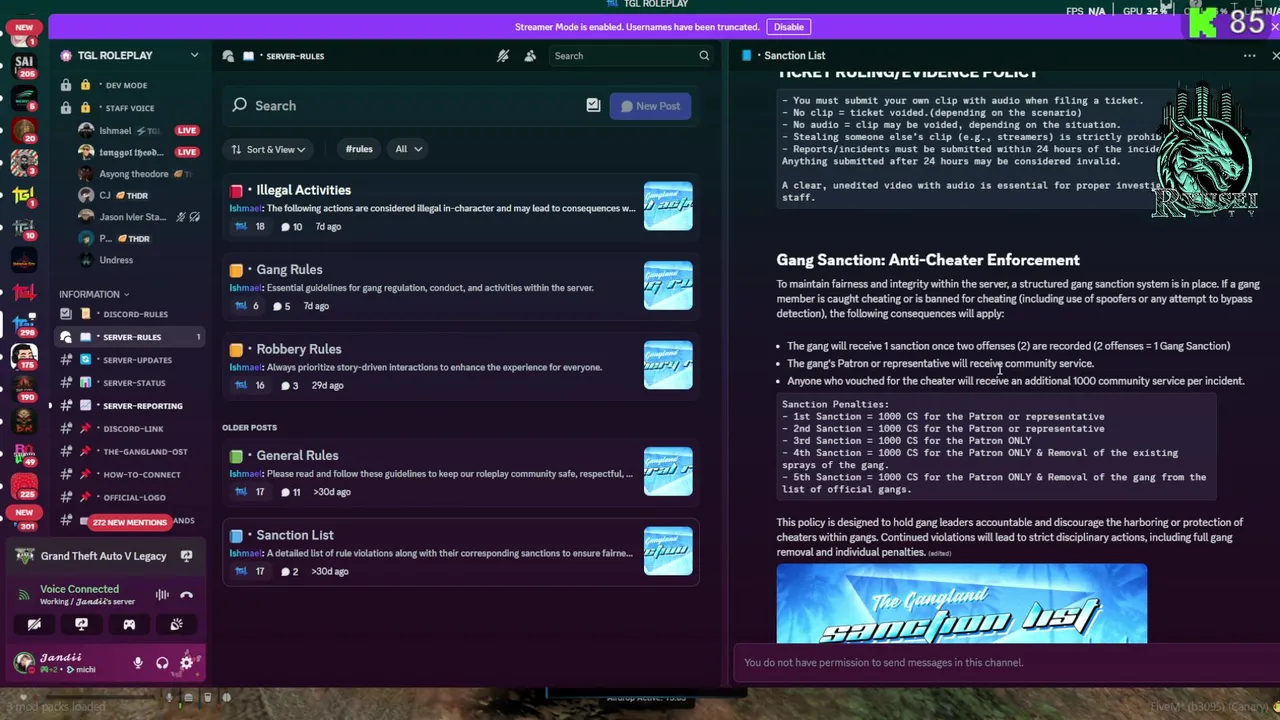Open Sanction List banner image

click(961, 604)
